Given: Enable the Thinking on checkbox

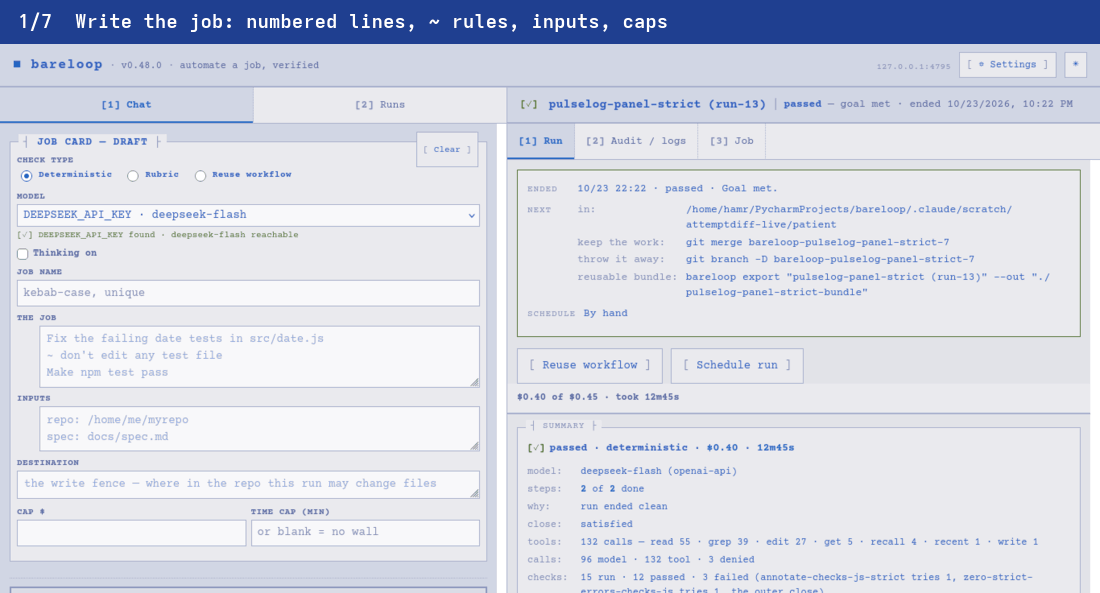Looking at the screenshot, I should pos(22,253).
